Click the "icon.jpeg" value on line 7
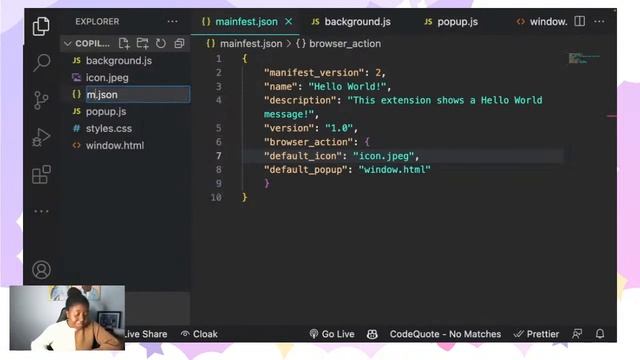Image resolution: width=640 pixels, height=360 pixels. coord(383,156)
